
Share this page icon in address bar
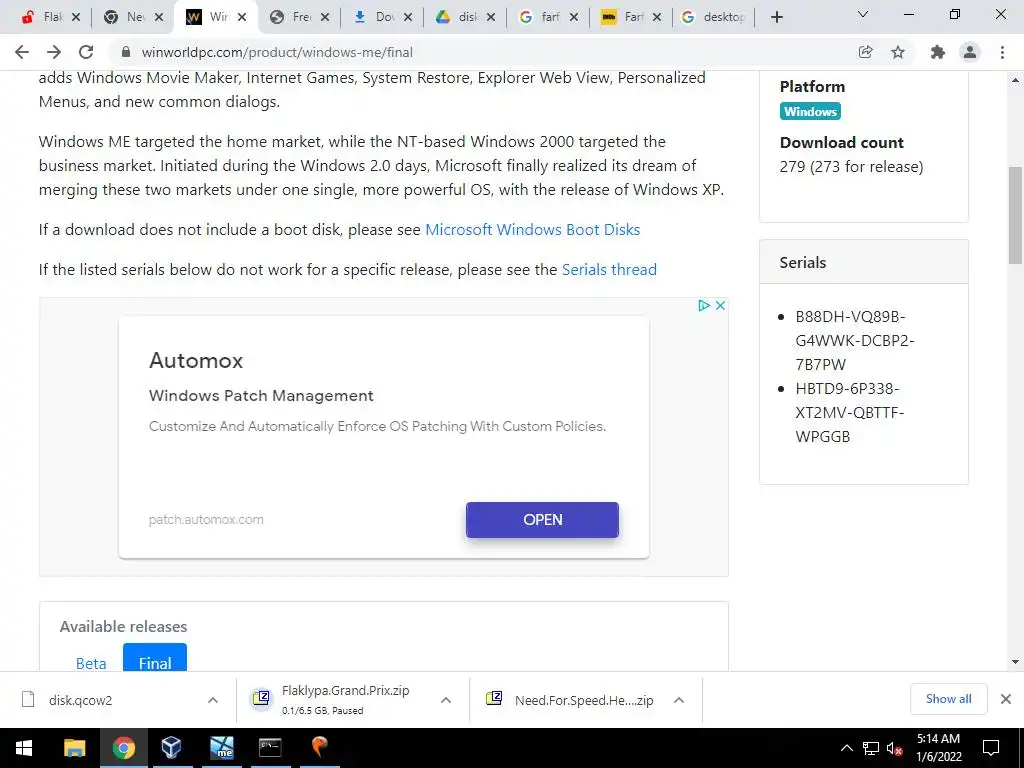pos(865,52)
